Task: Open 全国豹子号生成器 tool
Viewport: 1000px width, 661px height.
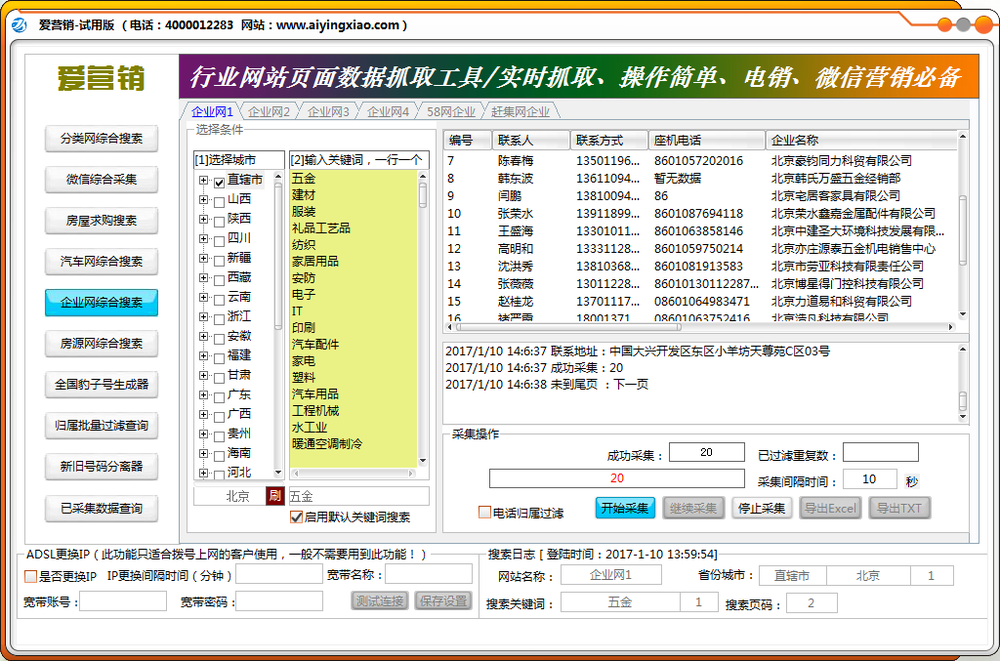Action: (101, 385)
